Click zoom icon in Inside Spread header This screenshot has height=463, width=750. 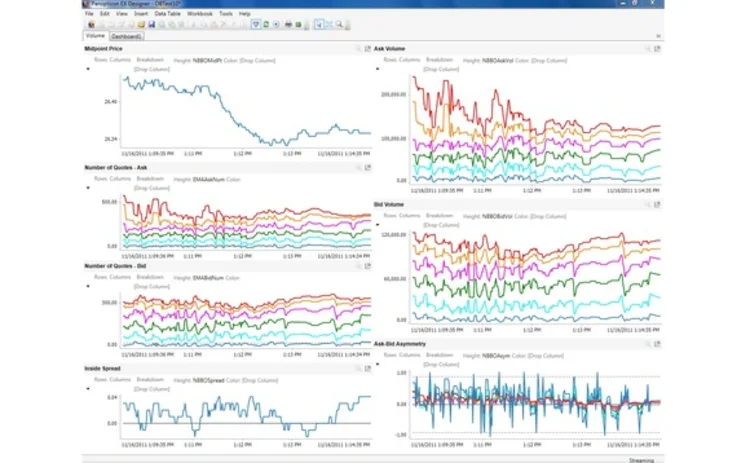coord(358,368)
